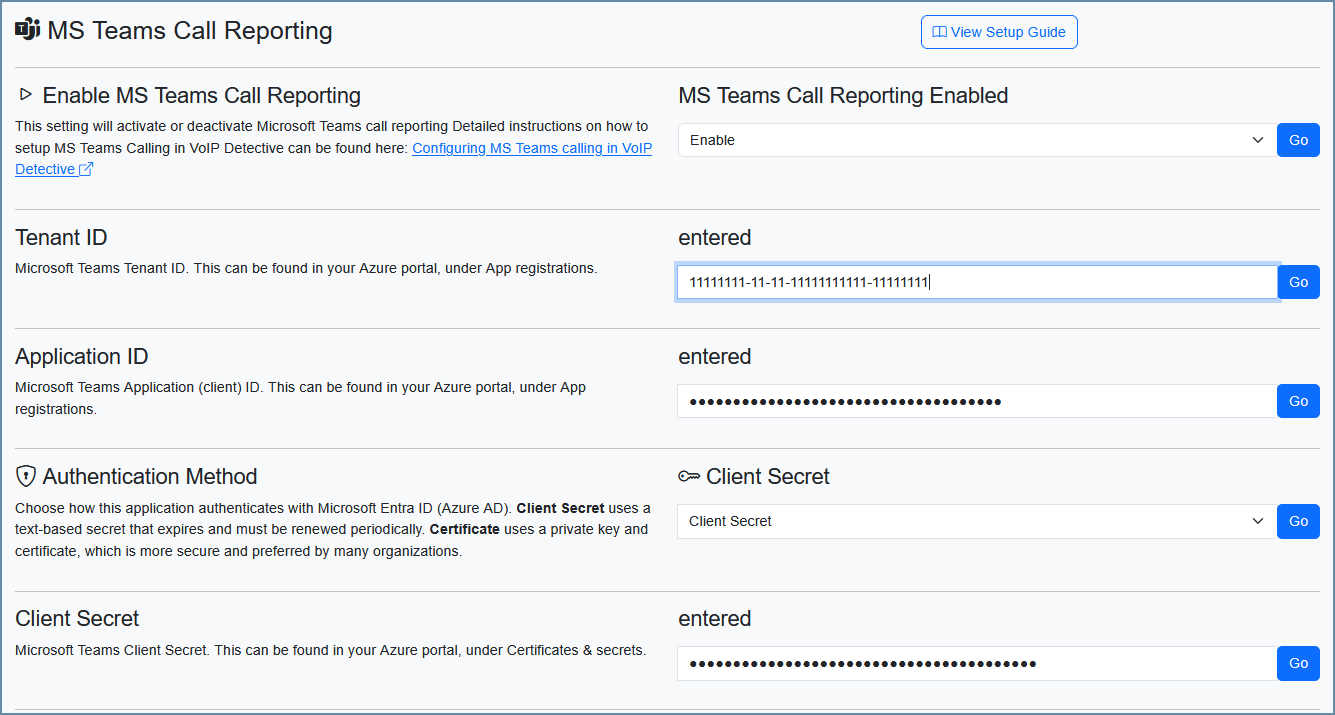Click the play triangle icon beside Enable MS Teams Call Reporting

pyautogui.click(x=26, y=95)
